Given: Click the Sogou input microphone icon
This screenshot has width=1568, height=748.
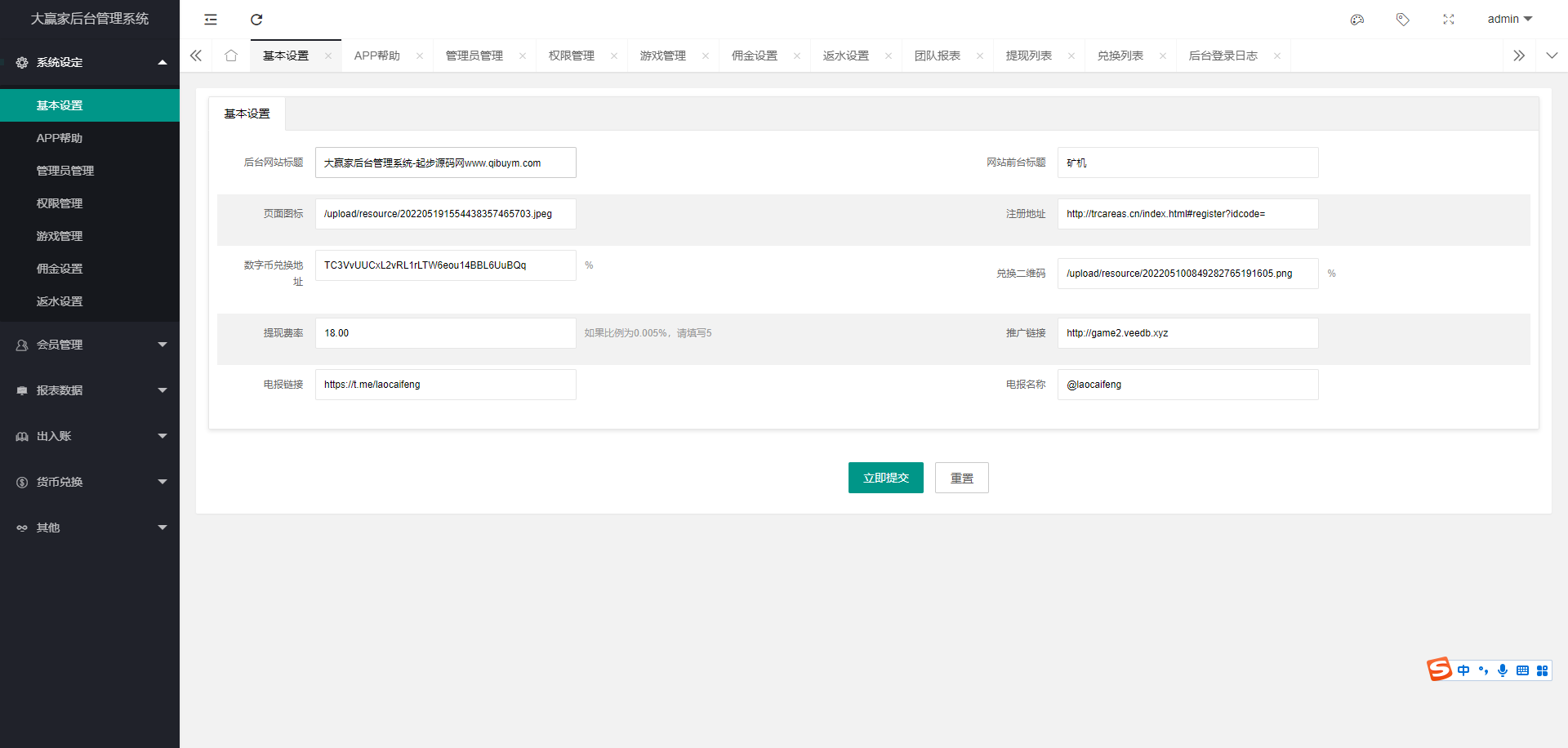Looking at the screenshot, I should 1503,670.
